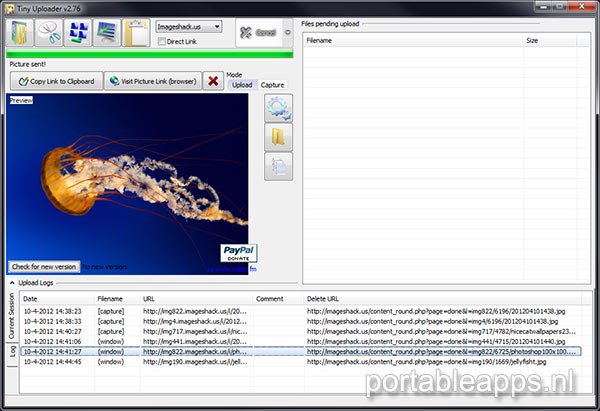This screenshot has height=411, width=600.
Task: Click the img190 imageshack URL cell
Action: tap(195, 361)
